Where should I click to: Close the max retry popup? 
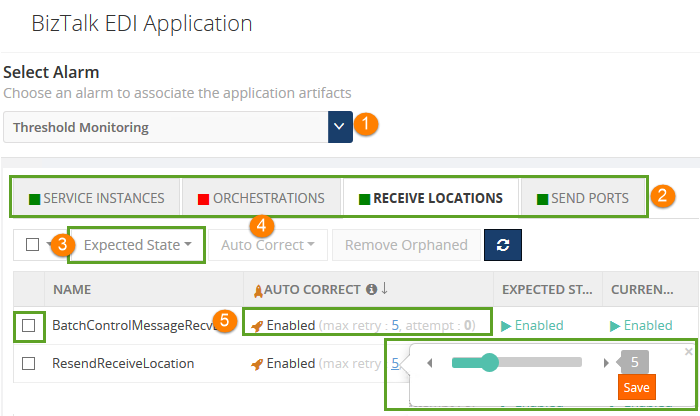688,352
